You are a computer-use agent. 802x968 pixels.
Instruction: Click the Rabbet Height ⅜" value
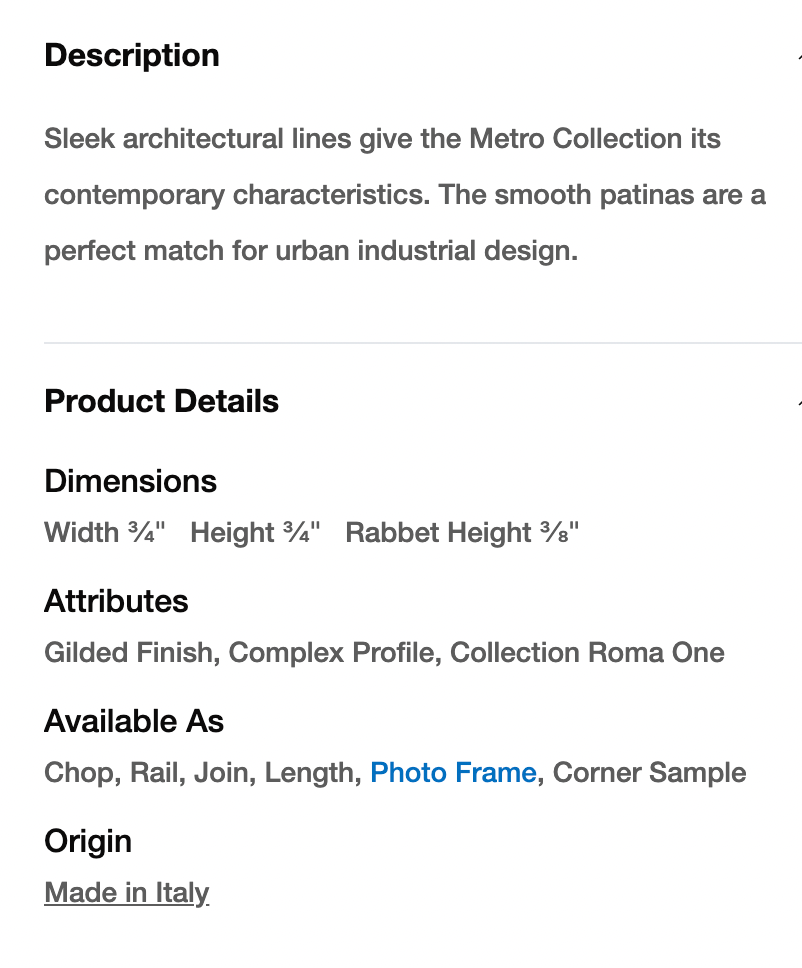pos(462,533)
